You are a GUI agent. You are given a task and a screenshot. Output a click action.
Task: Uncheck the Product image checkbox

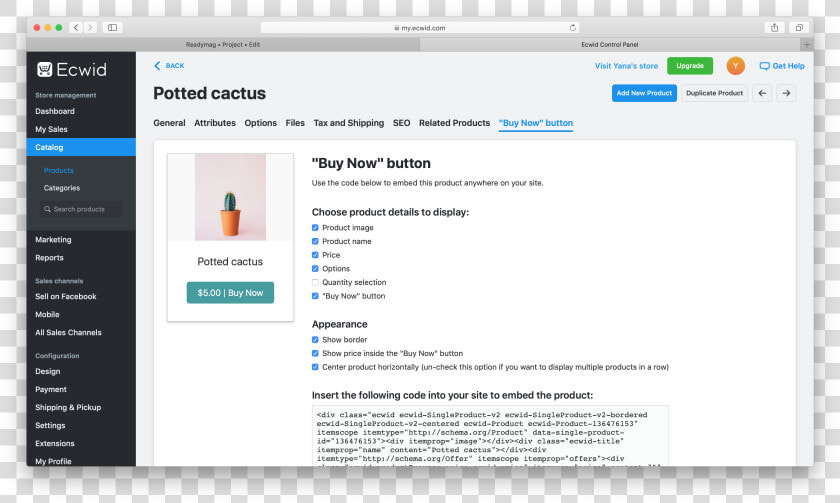click(315, 228)
